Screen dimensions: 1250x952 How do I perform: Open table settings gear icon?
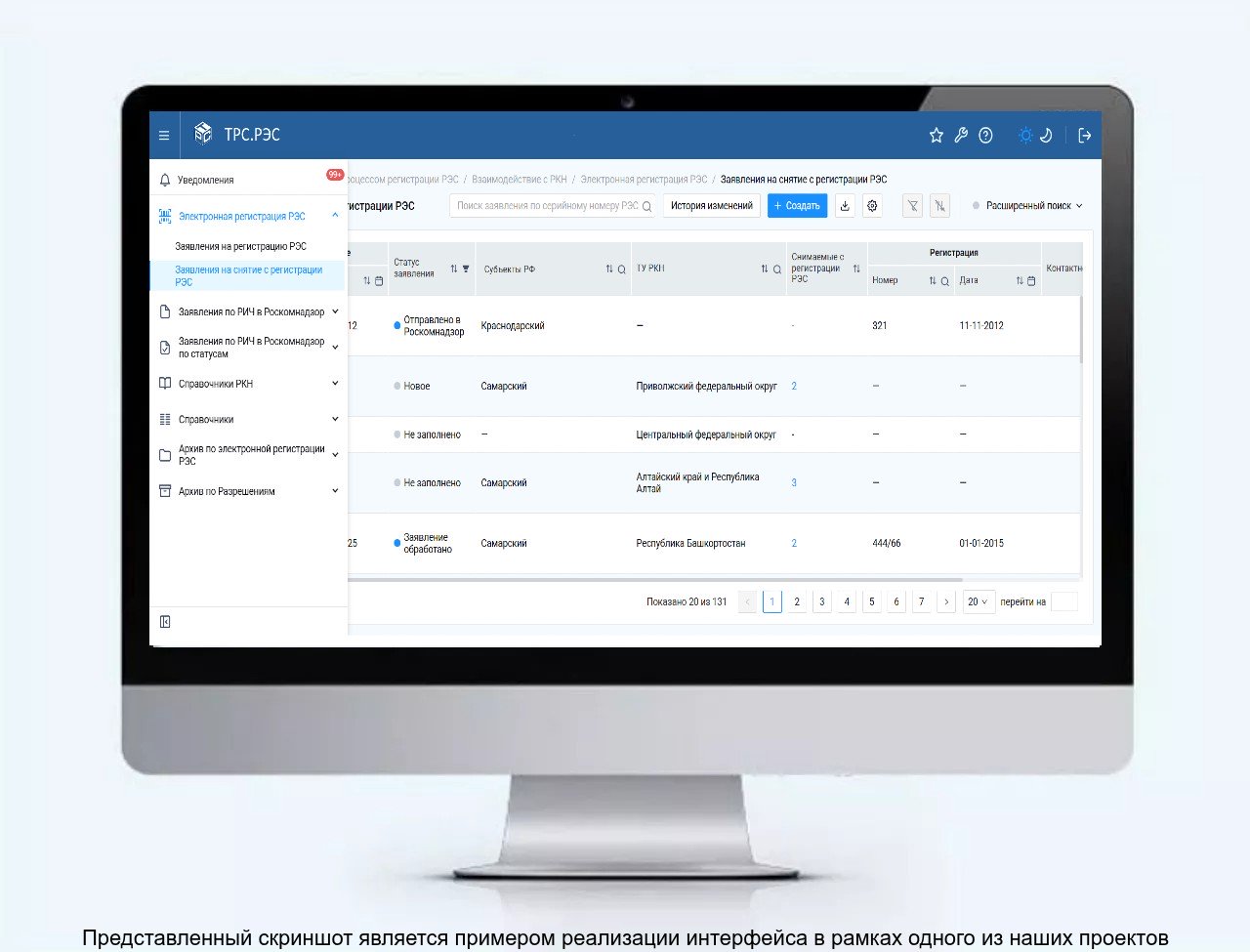click(872, 206)
